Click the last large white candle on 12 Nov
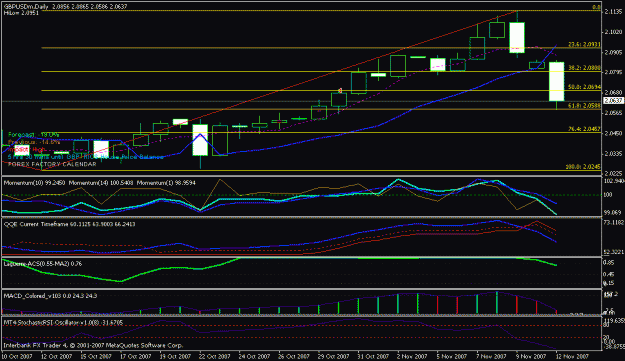This screenshot has height=361, width=625. [x=556, y=81]
